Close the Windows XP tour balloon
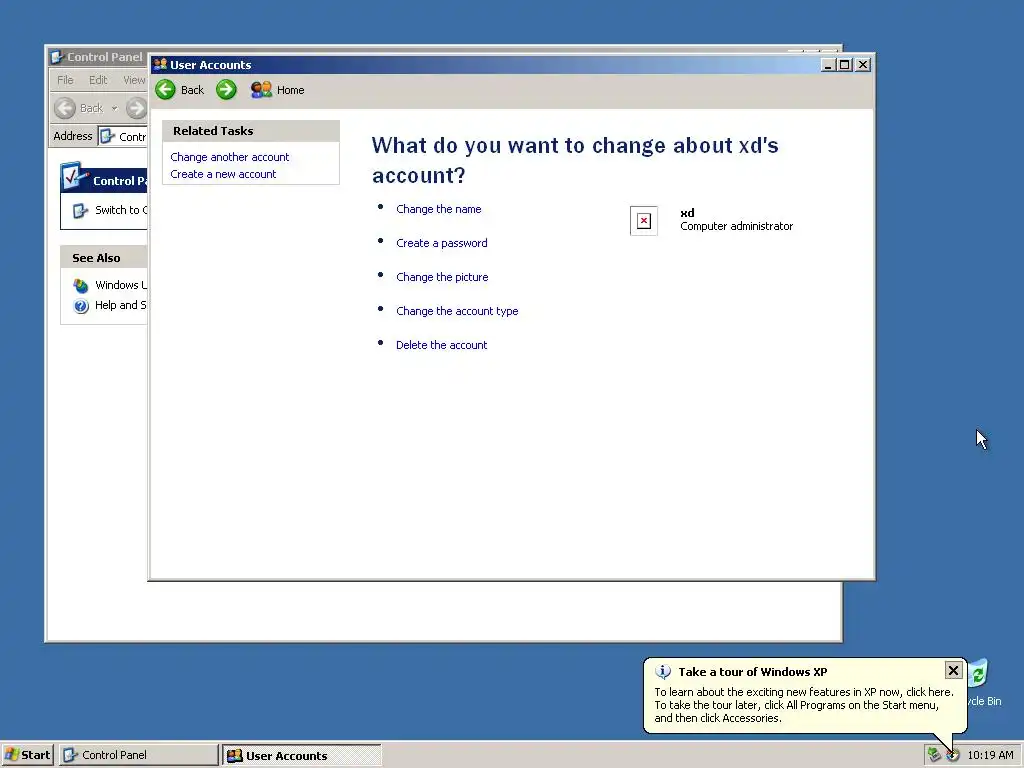This screenshot has height=768, width=1024. click(953, 670)
